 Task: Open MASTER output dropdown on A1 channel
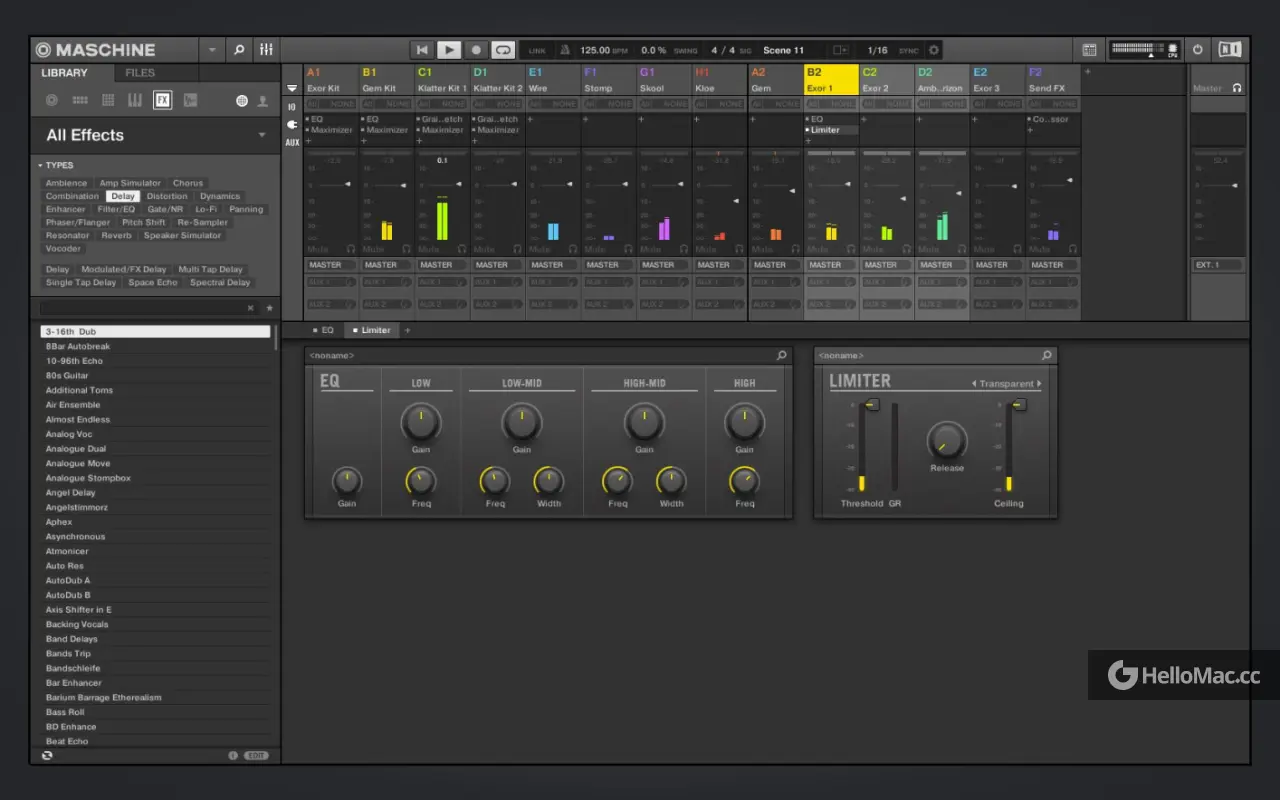331,265
